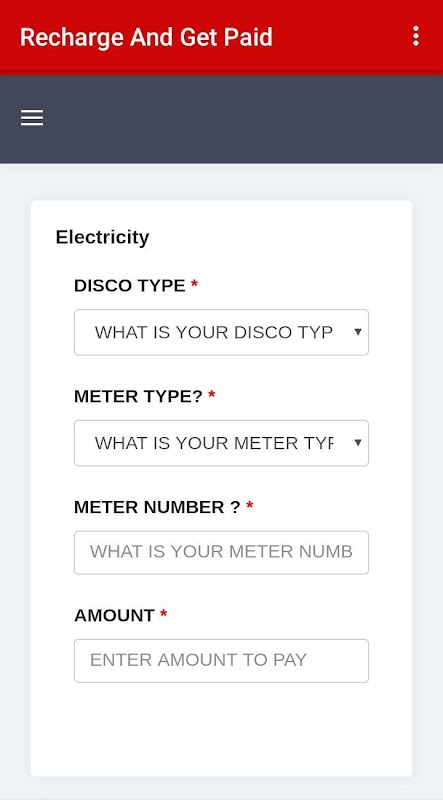Screen dimensions: 443x800
Task: Click the DISCO TYPE dropdown arrow
Action: click(x=358, y=332)
